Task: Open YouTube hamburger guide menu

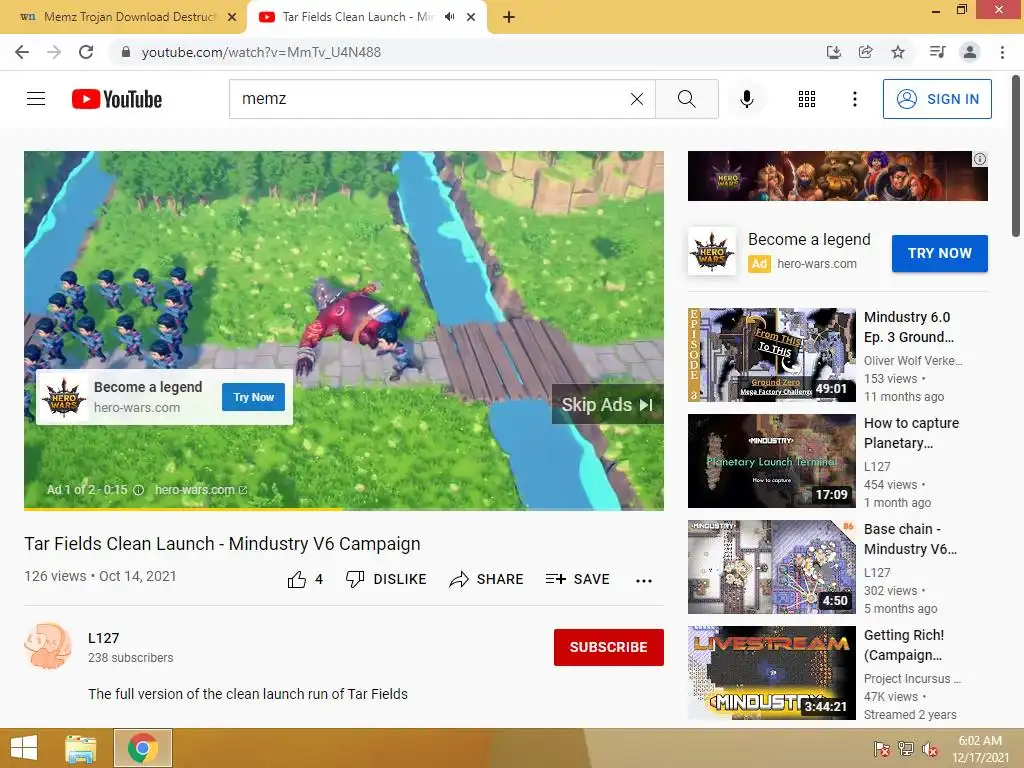Action: tap(36, 99)
